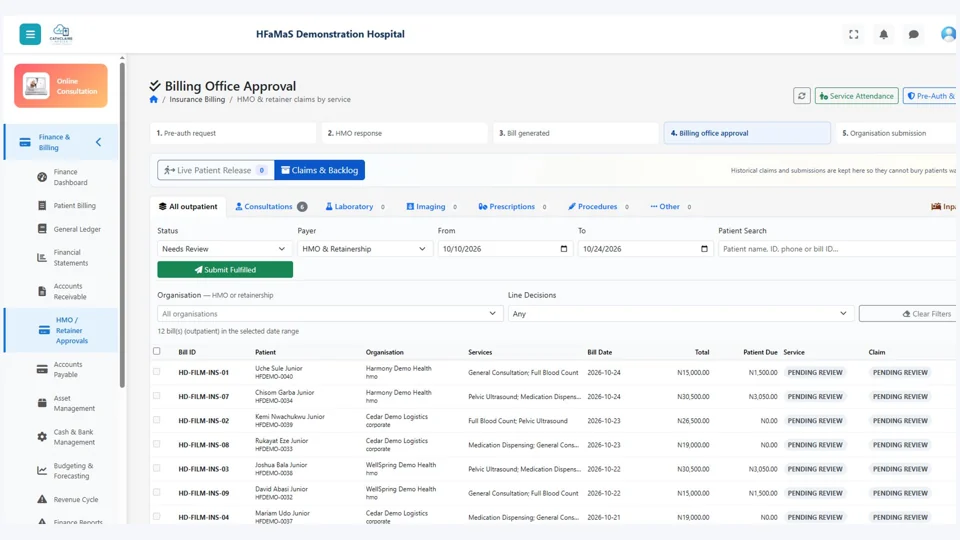Select checkbox for bill HD-FILM-INS-01
Screen dimensions: 960x540
point(157,372)
